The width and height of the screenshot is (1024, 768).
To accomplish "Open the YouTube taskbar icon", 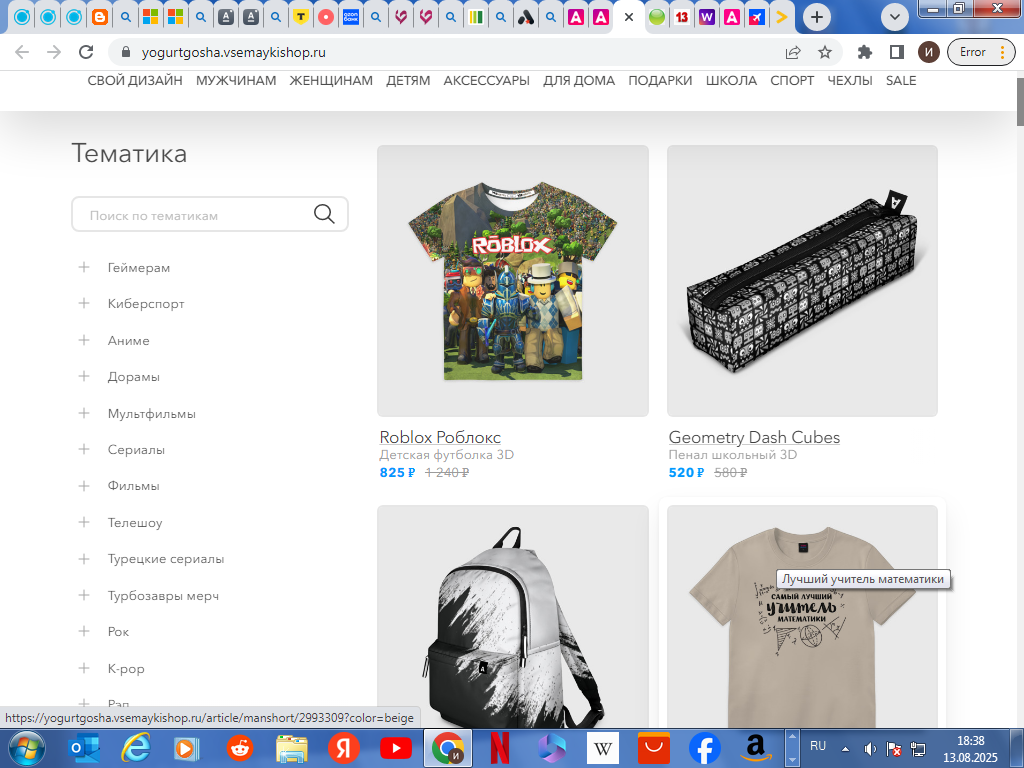I will (x=396, y=748).
